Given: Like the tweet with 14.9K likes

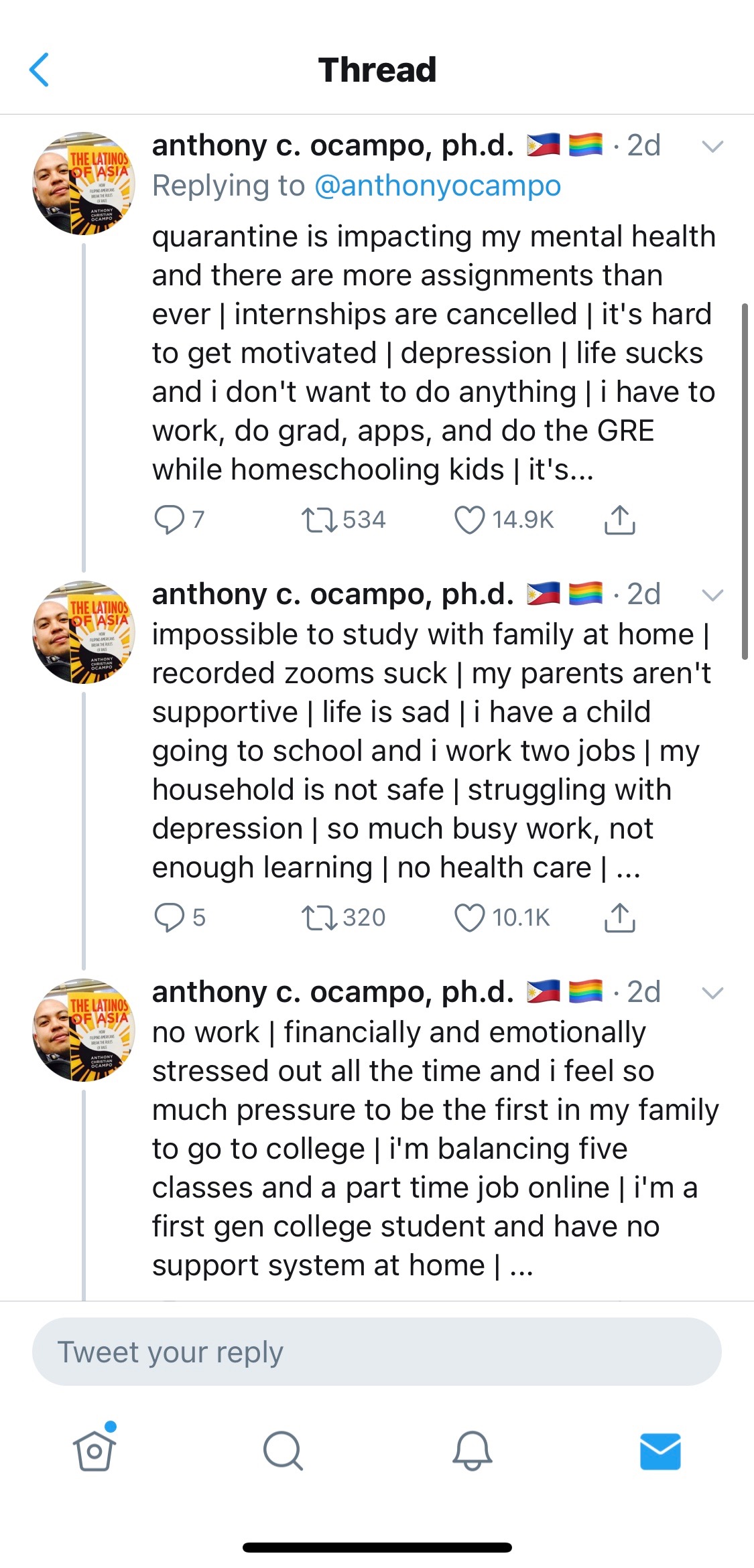Looking at the screenshot, I should pyautogui.click(x=469, y=520).
